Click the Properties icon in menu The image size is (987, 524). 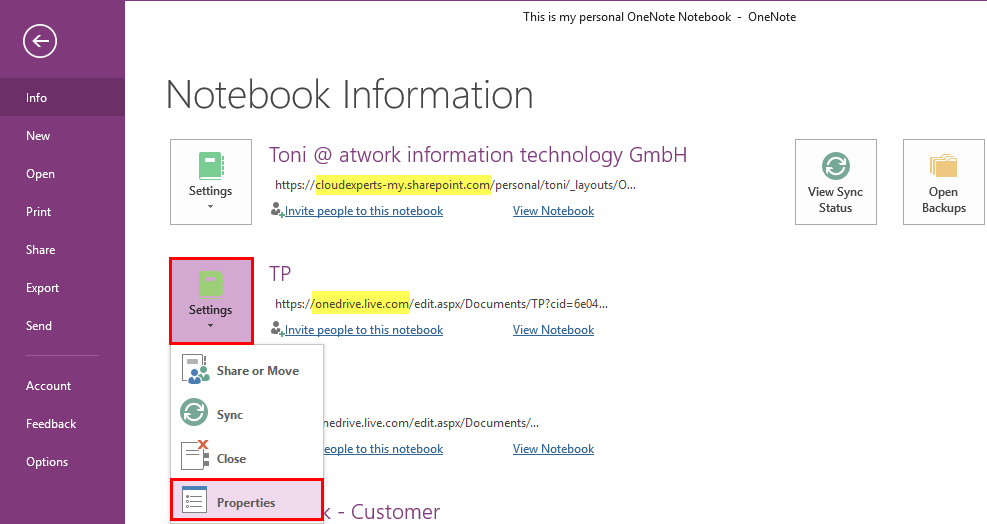click(x=194, y=501)
